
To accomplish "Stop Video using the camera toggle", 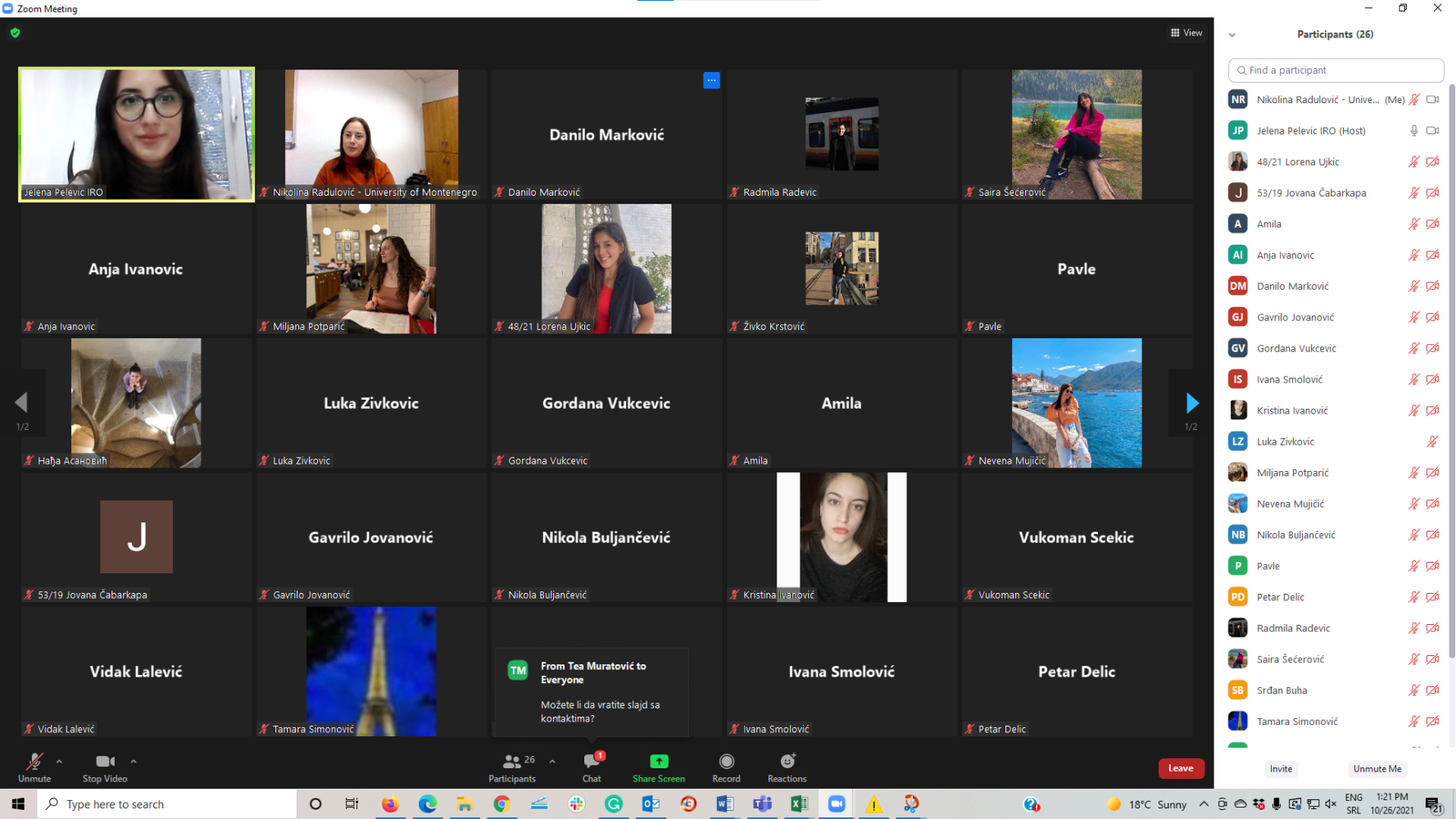I will (x=105, y=763).
